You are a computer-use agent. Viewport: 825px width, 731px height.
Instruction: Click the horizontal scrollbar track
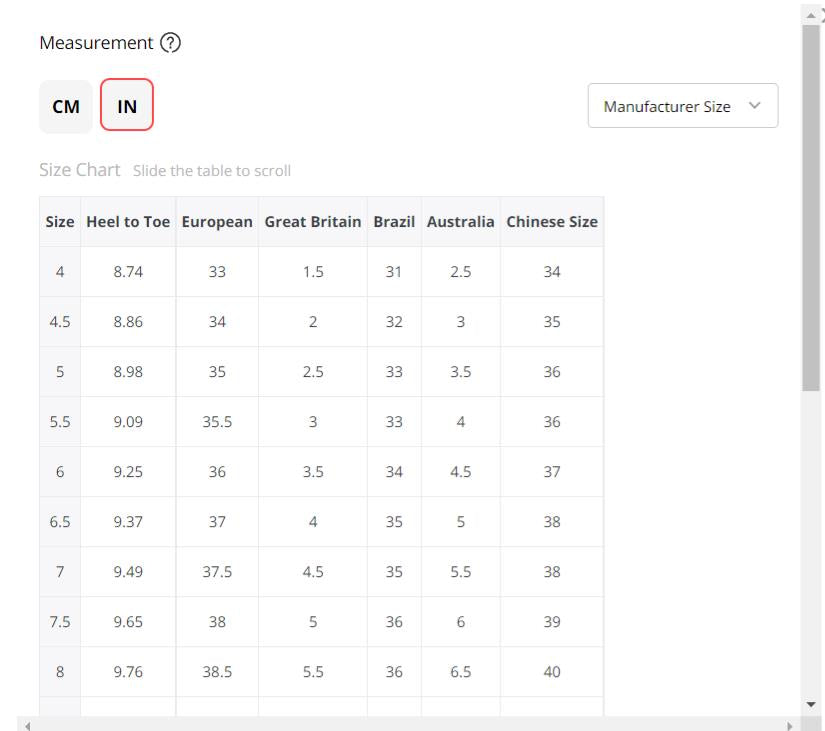(x=400, y=725)
